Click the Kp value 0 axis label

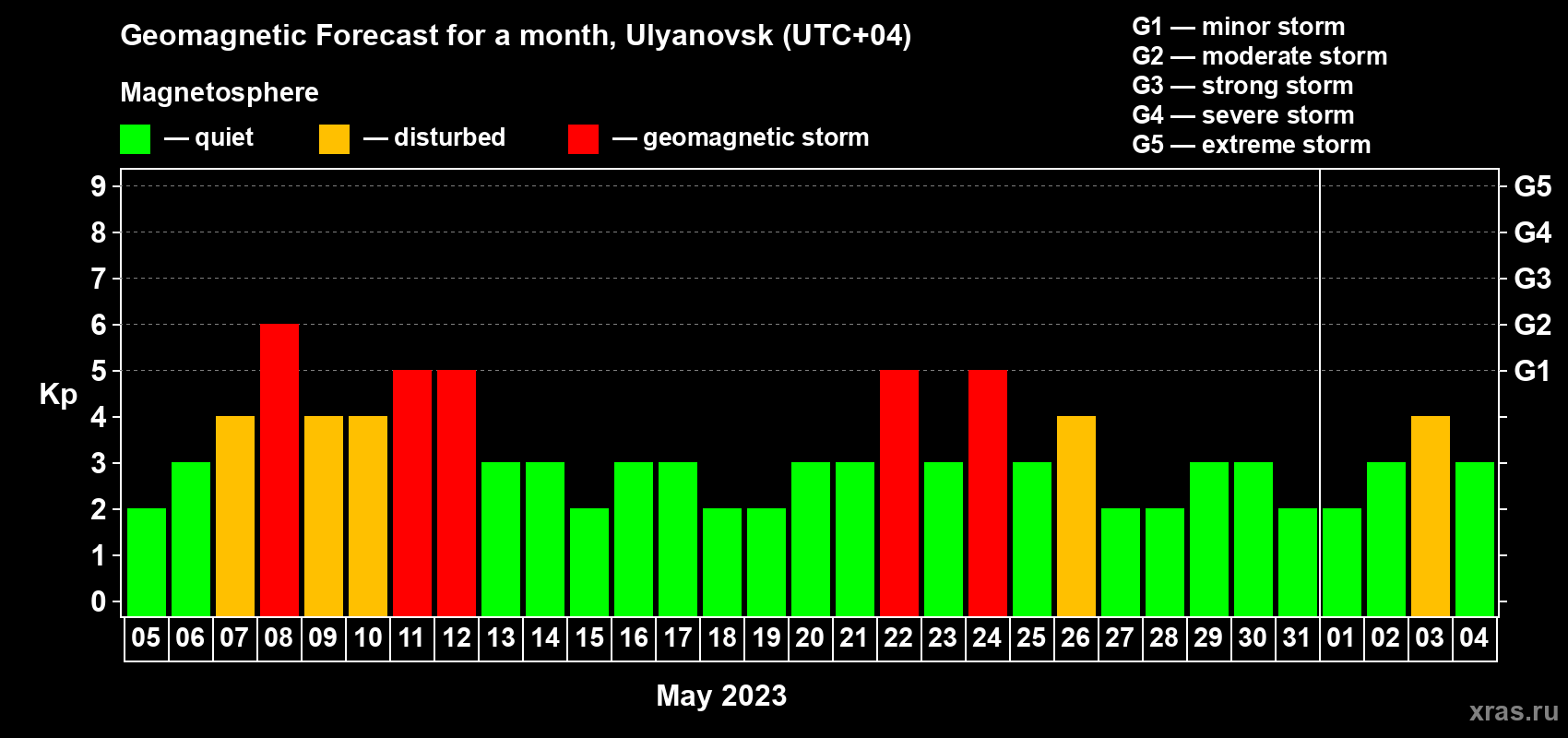(x=99, y=601)
